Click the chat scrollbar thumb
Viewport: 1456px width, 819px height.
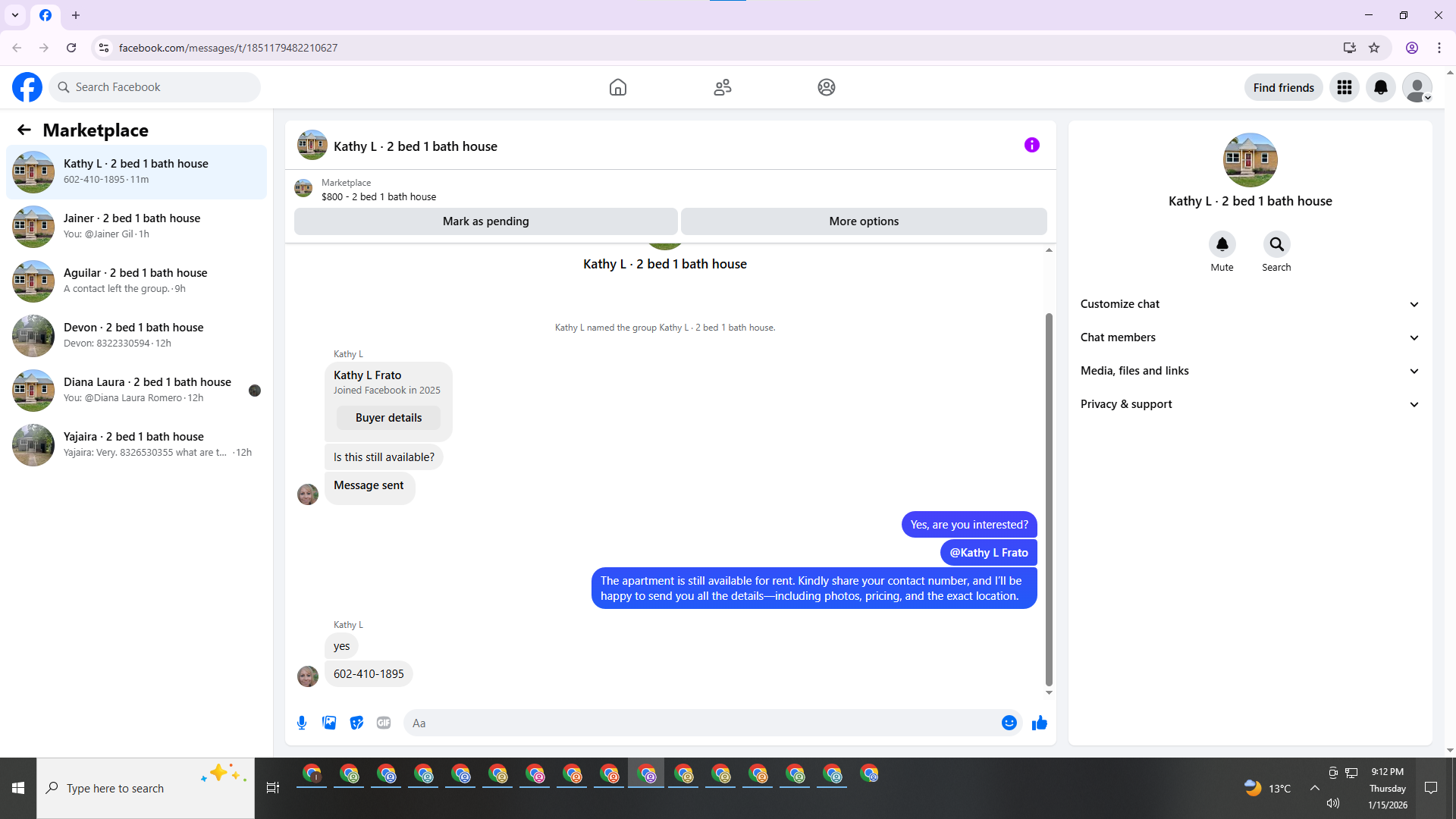click(1049, 500)
